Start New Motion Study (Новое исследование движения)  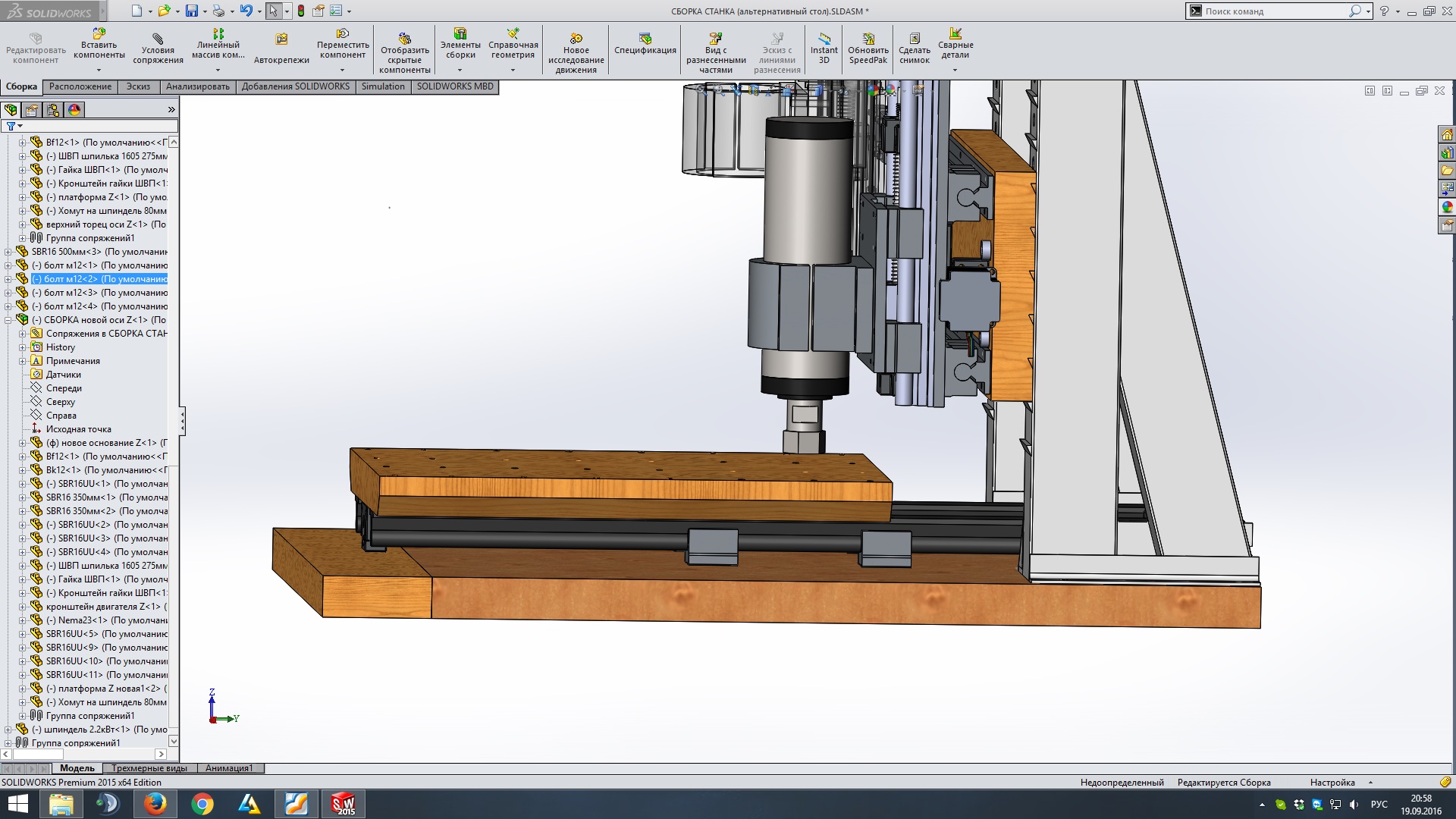576,39
